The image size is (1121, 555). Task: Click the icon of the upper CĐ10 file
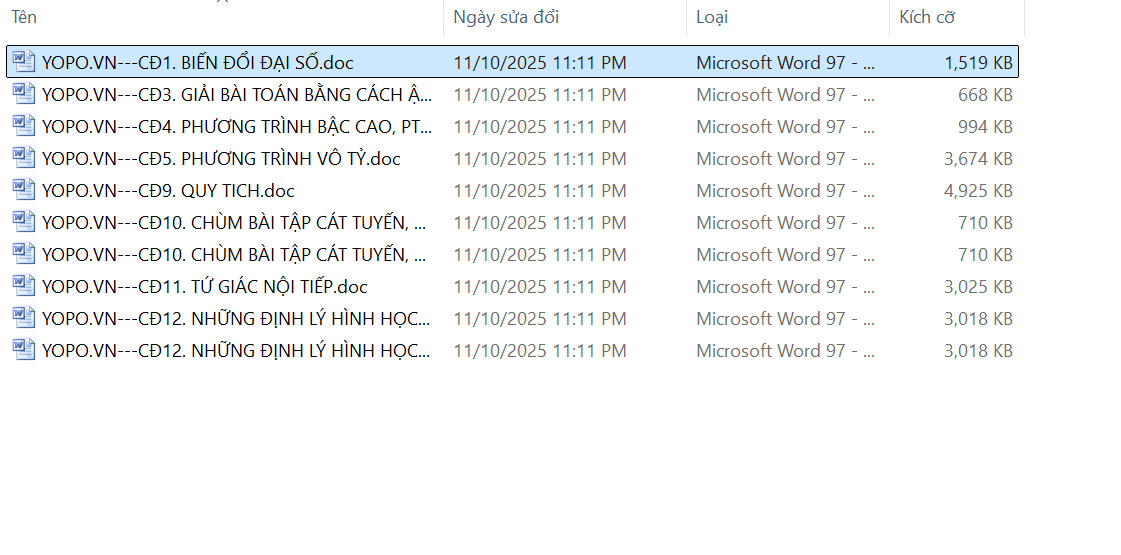click(x=23, y=222)
